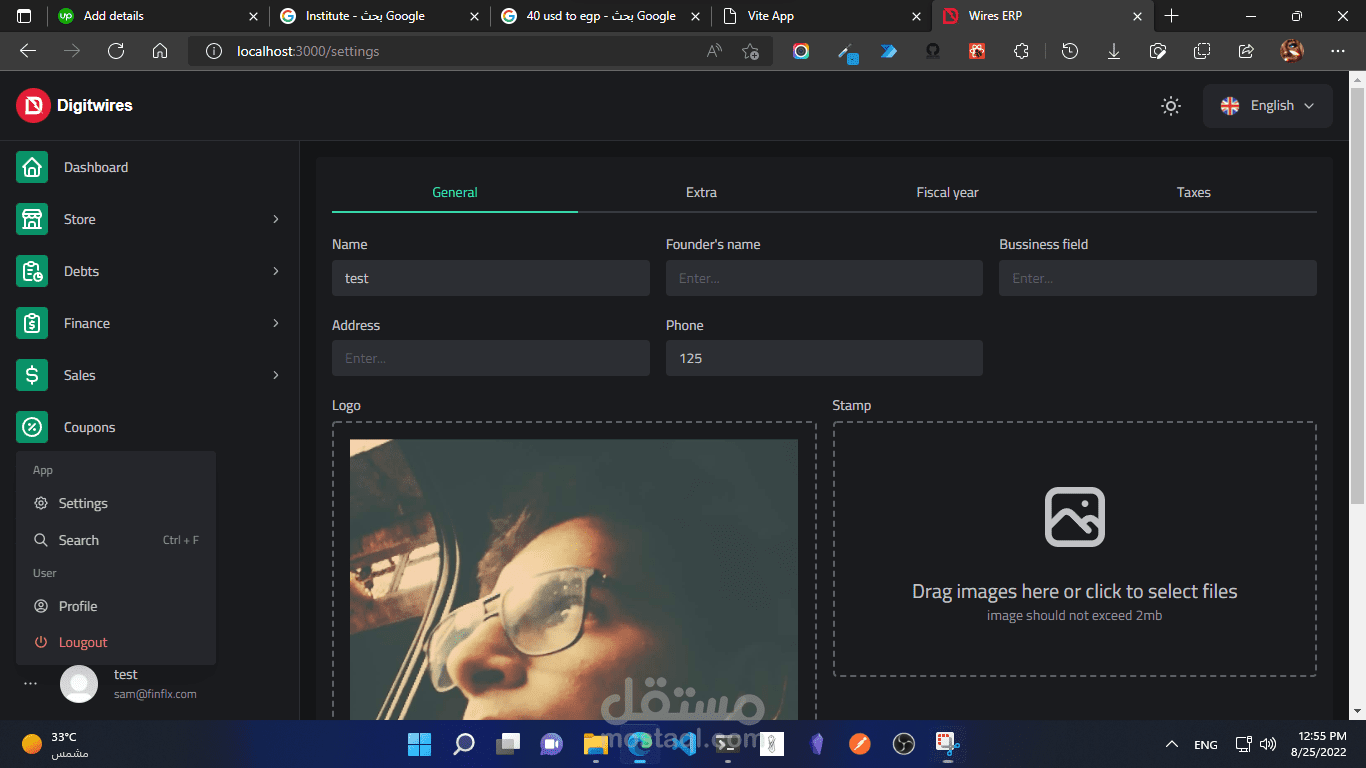1366x768 pixels.
Task: Open File Explorer from taskbar
Action: [596, 744]
